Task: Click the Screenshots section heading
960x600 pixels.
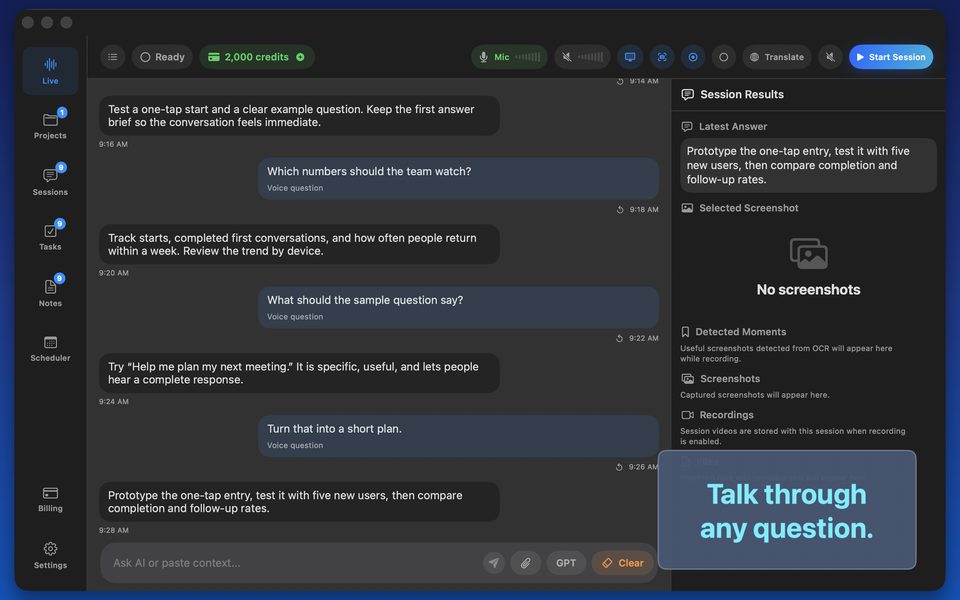Action: tap(730, 378)
